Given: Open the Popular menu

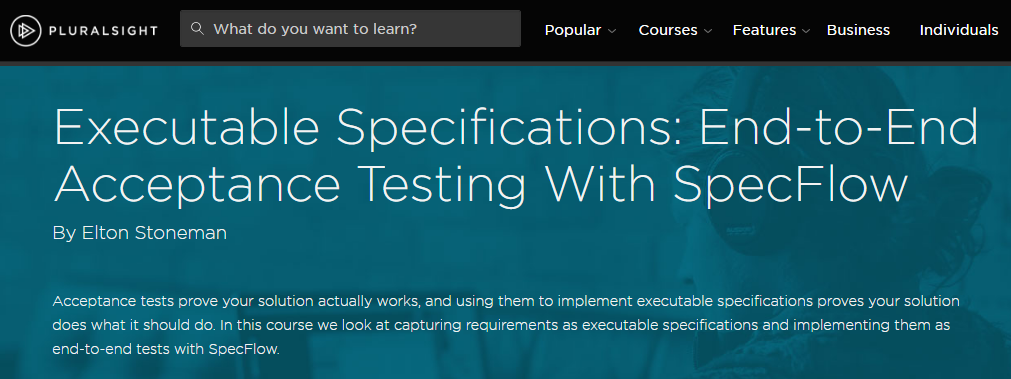Looking at the screenshot, I should point(573,30).
